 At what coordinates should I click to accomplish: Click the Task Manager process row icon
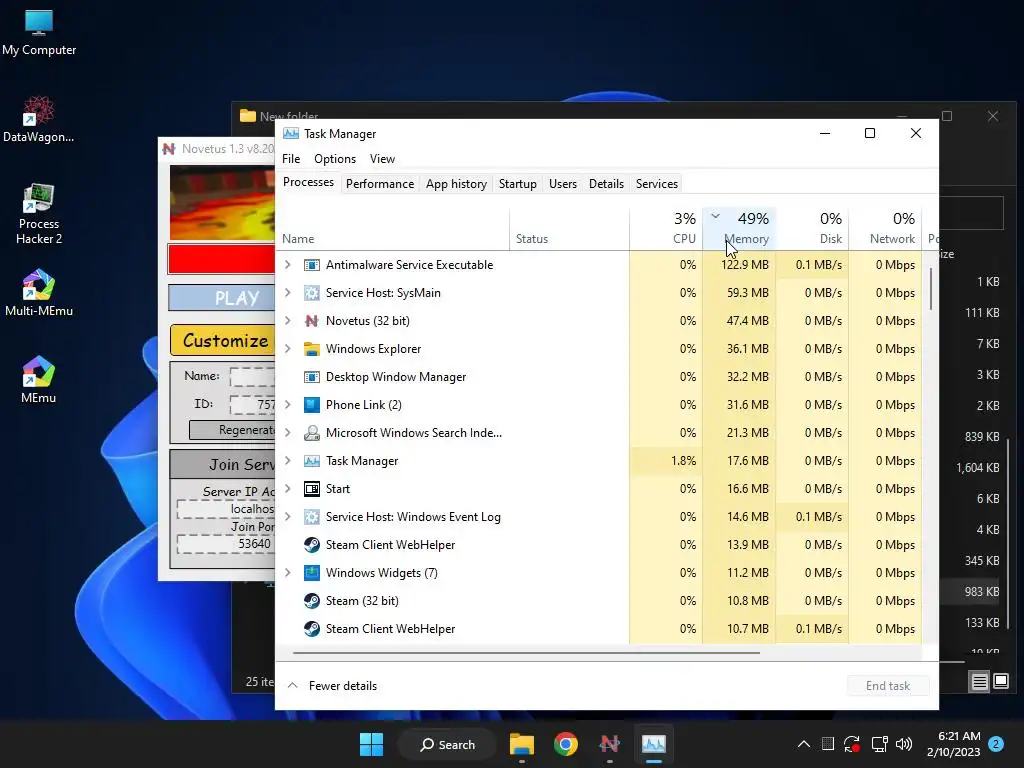click(x=312, y=461)
